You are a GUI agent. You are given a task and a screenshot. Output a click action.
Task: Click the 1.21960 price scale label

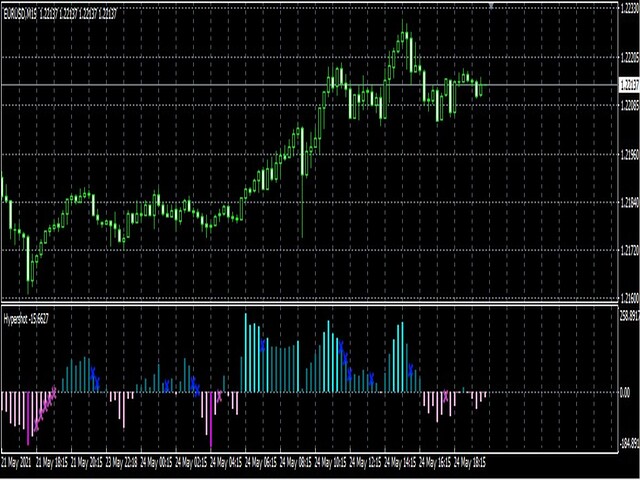click(x=629, y=155)
